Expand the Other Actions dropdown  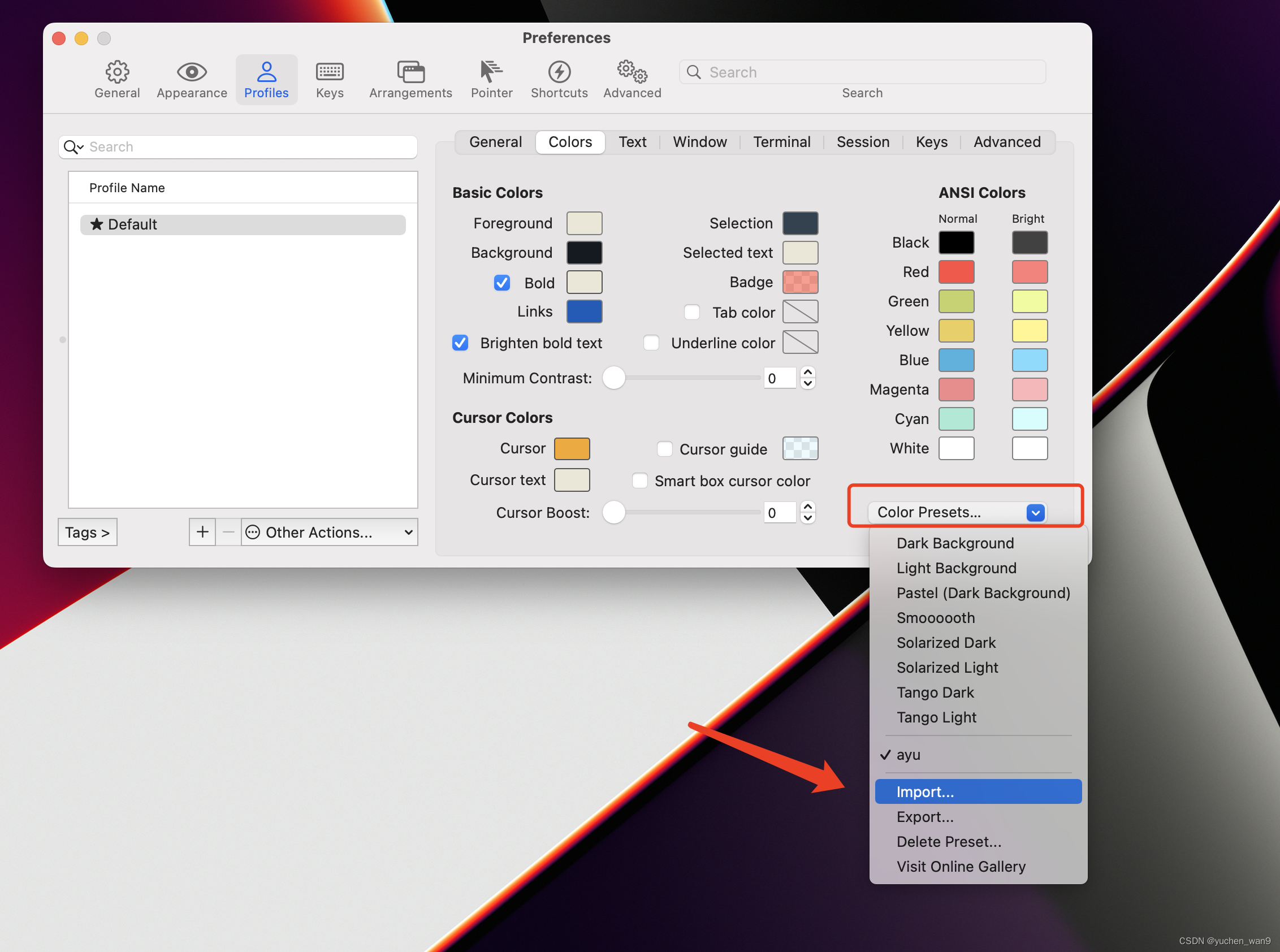(330, 532)
